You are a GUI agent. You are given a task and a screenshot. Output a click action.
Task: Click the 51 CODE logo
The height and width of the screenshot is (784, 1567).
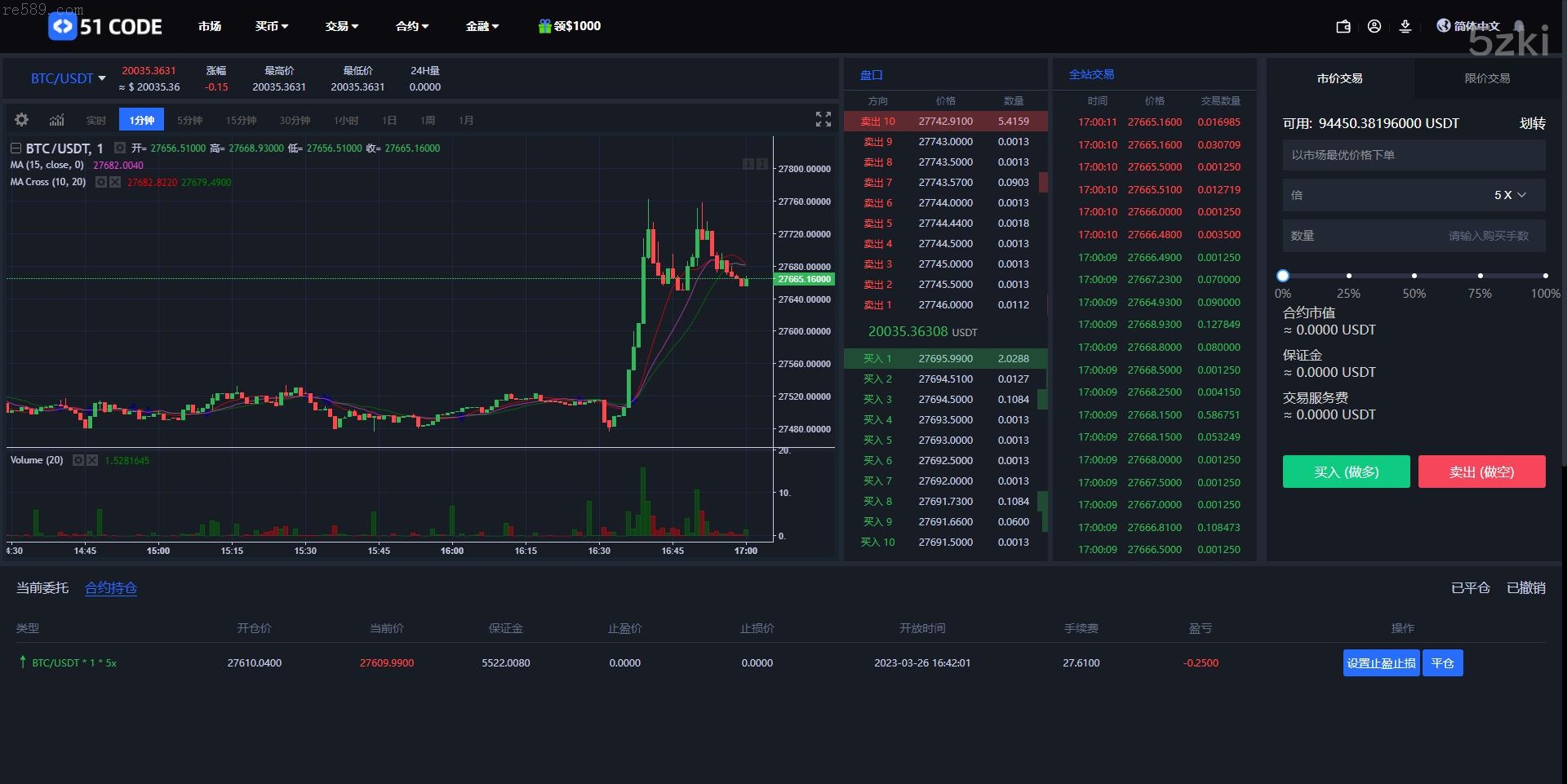pos(105,26)
